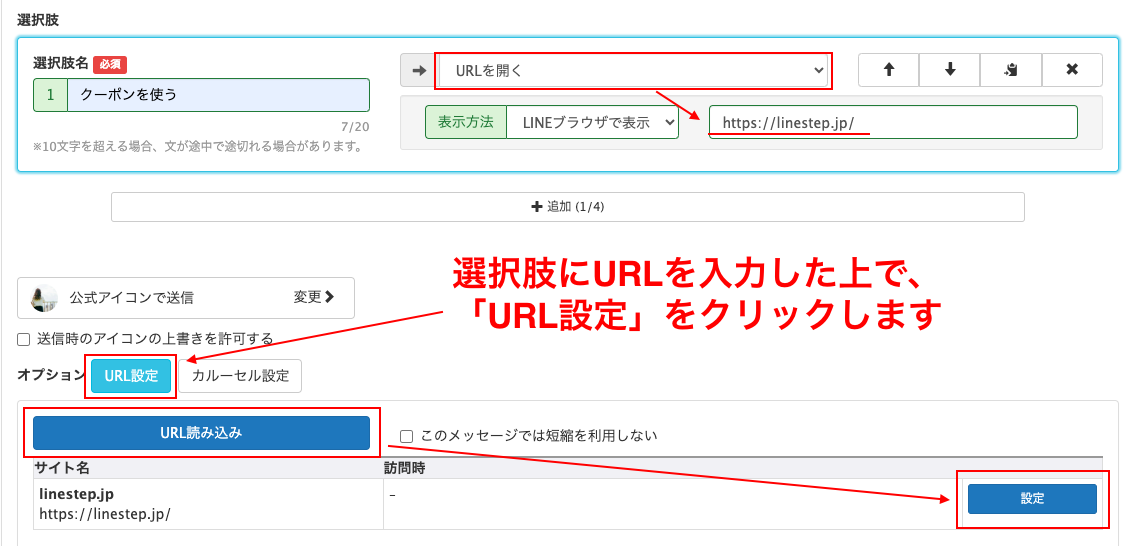Screen dimensions: 1126x546
Task: Click the URL読み込み button
Action: 201,432
